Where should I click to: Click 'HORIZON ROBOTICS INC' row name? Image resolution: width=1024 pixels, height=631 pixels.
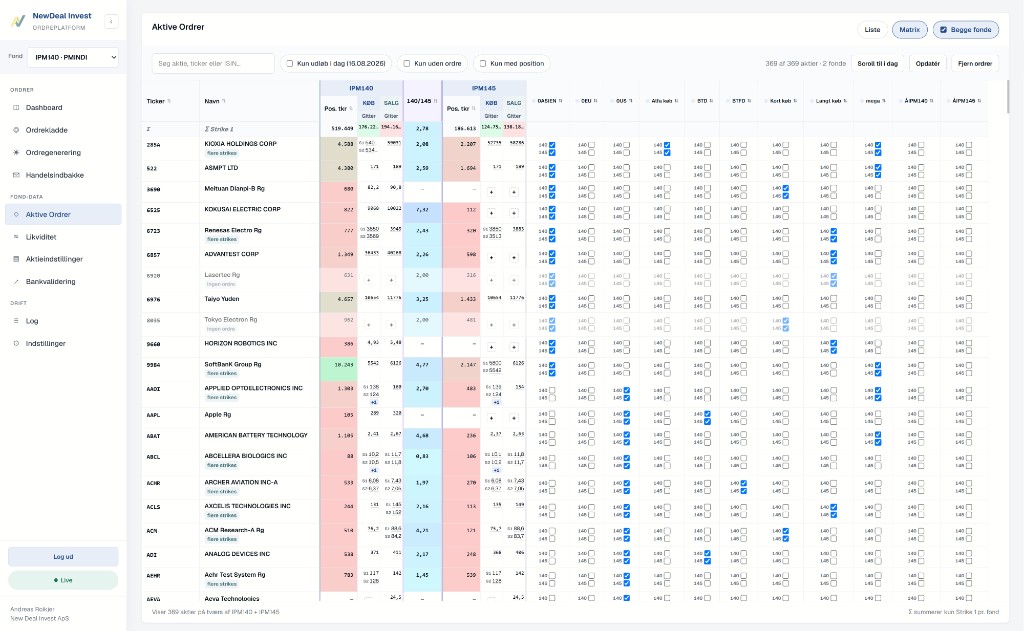(241, 344)
